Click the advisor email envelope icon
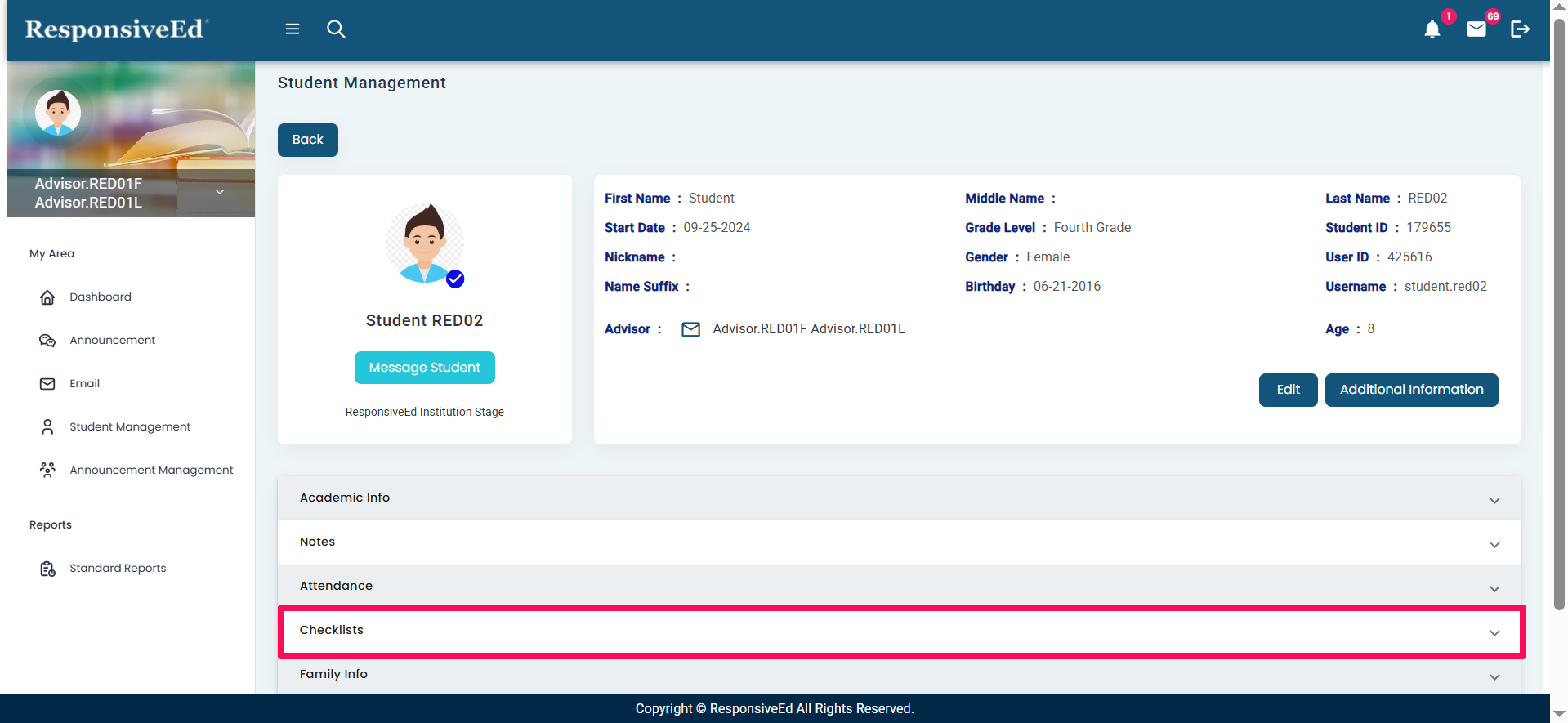Screen dimensions: 1568x723 point(690,329)
